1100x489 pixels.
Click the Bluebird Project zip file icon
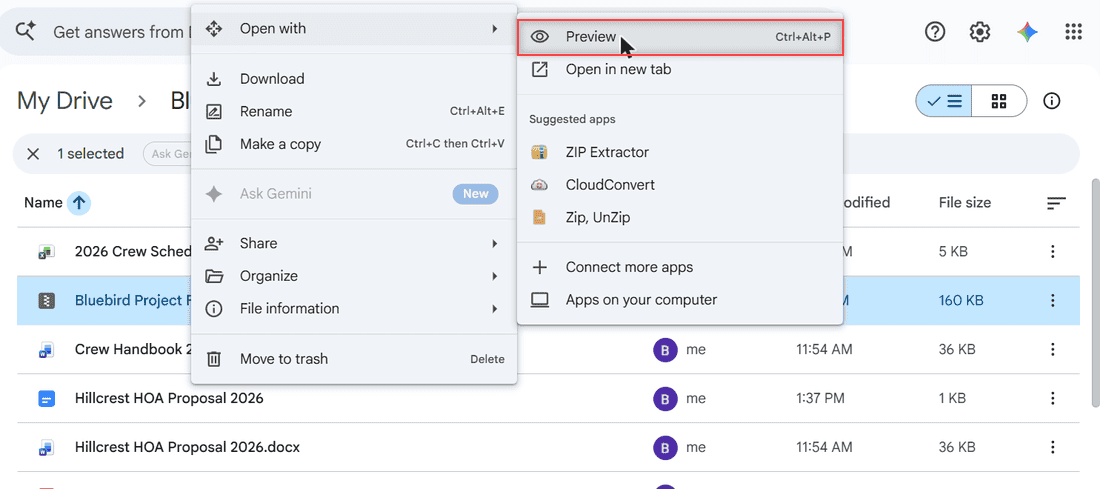coord(46,300)
